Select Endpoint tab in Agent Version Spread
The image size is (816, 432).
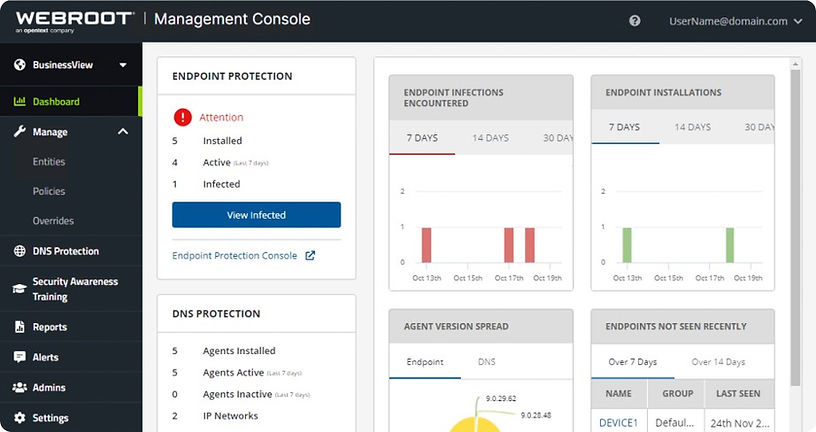[x=425, y=362]
